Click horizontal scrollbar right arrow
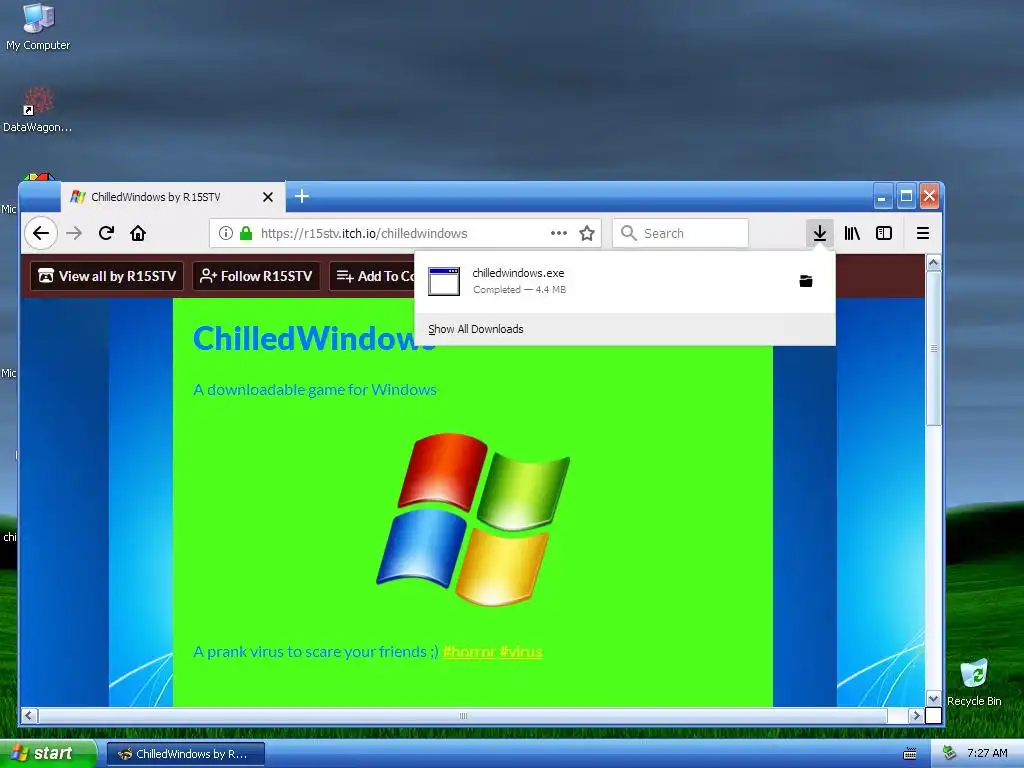This screenshot has width=1024, height=768. coord(916,716)
